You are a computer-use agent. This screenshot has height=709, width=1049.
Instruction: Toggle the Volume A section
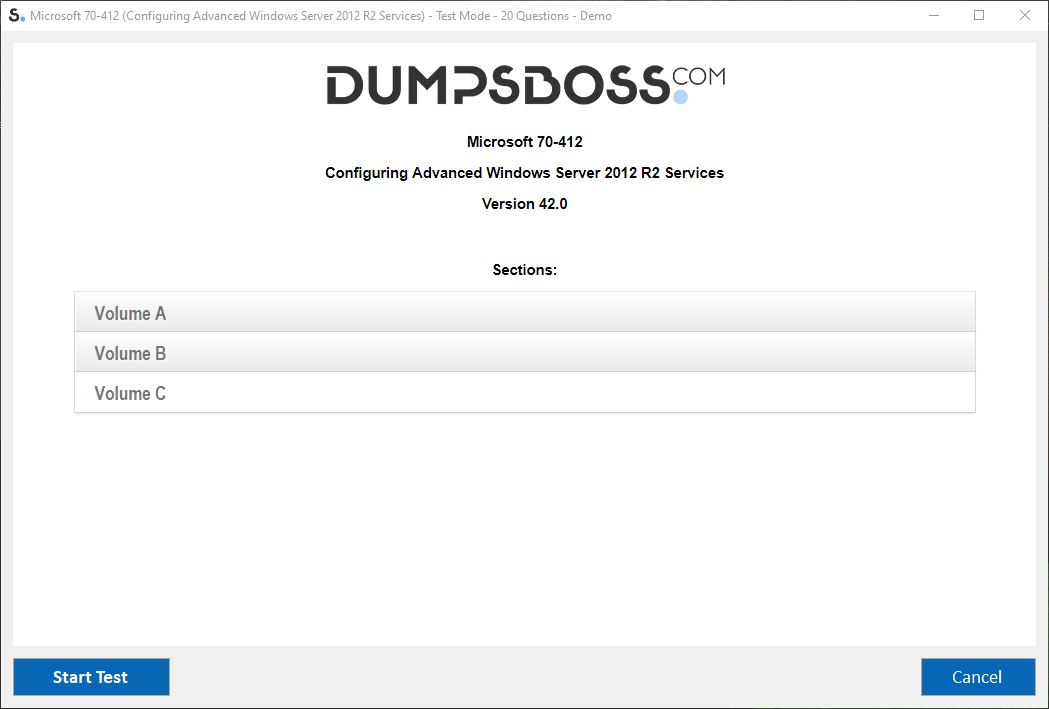point(524,313)
